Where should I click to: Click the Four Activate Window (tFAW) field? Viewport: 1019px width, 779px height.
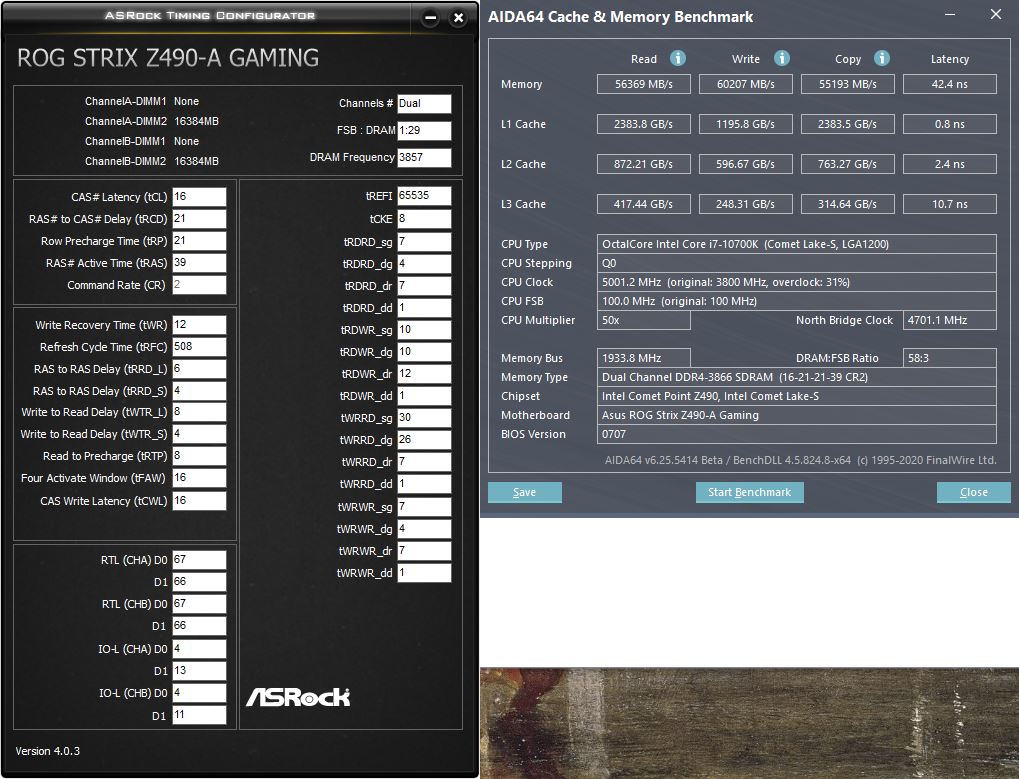(199, 478)
